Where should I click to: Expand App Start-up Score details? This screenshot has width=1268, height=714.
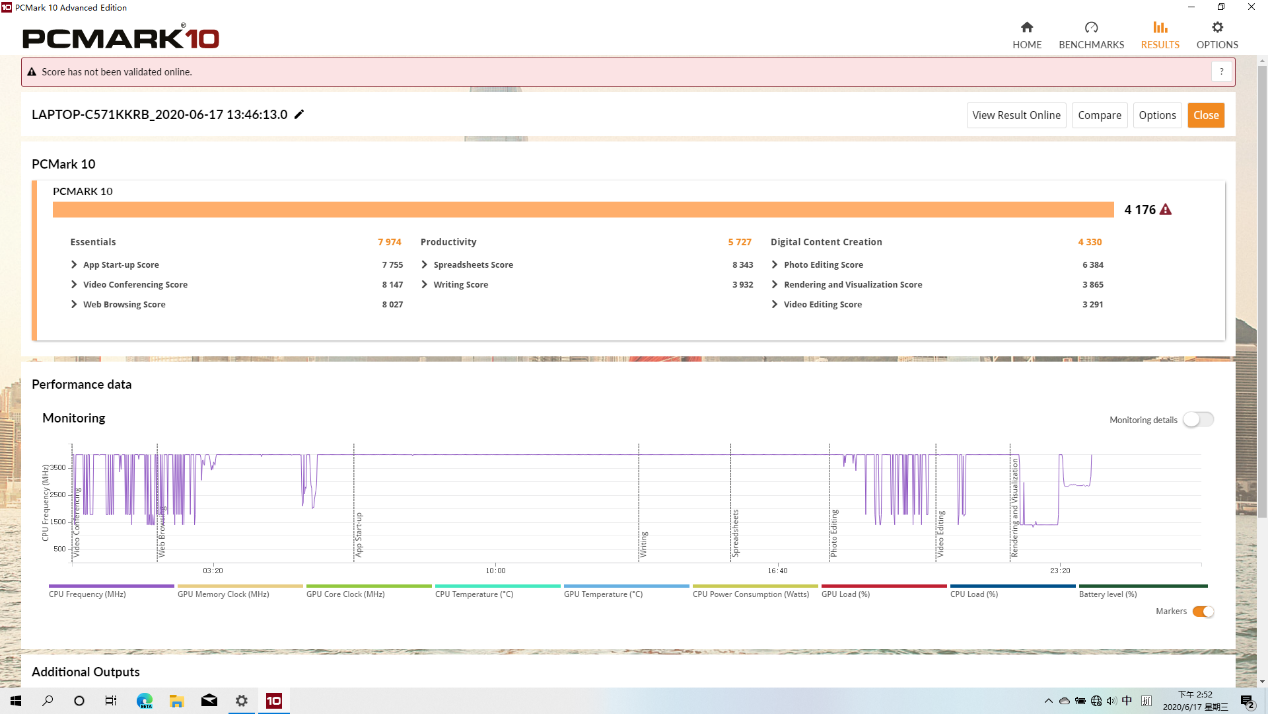pos(75,265)
